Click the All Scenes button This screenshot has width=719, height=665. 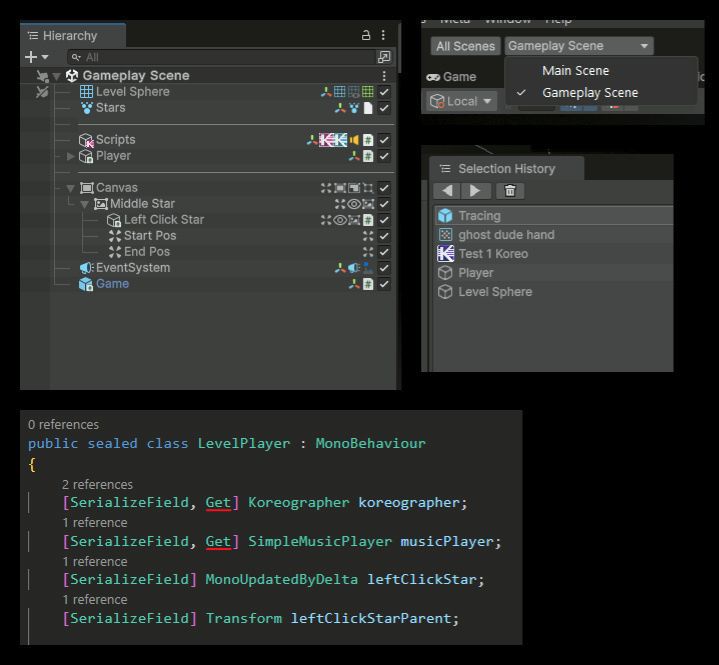[x=465, y=46]
